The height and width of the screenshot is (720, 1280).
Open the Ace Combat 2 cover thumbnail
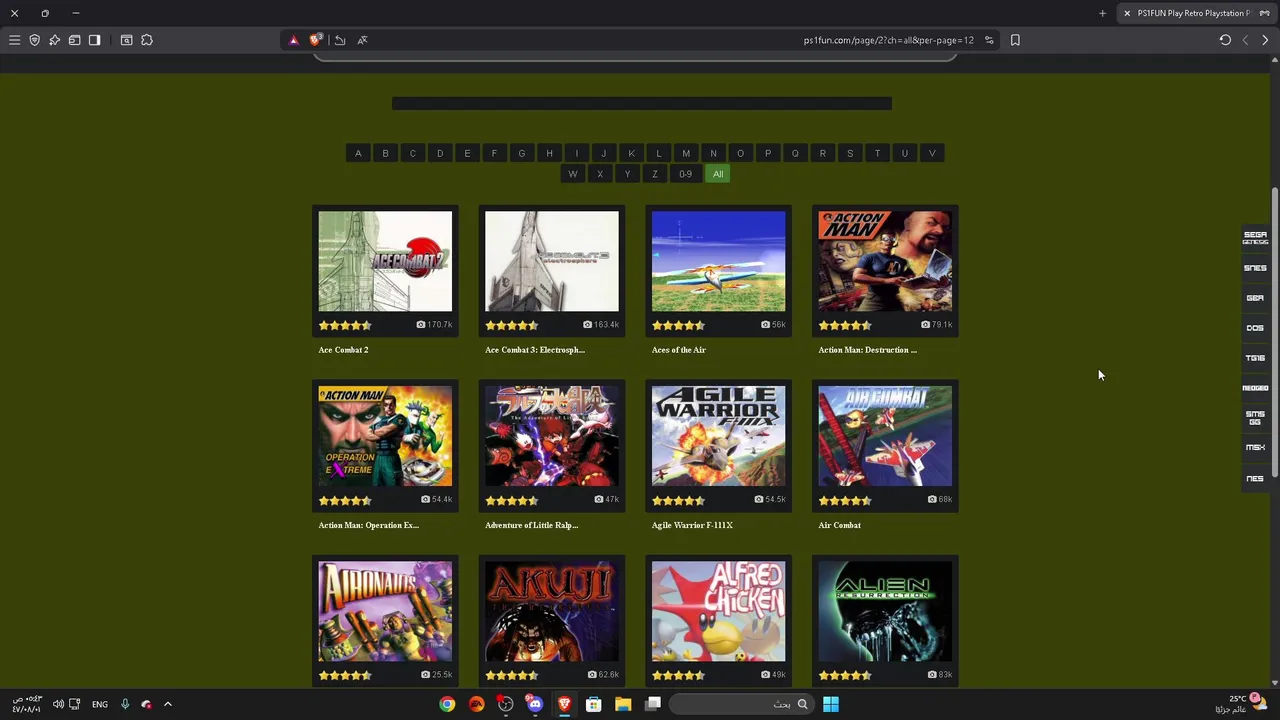[385, 261]
